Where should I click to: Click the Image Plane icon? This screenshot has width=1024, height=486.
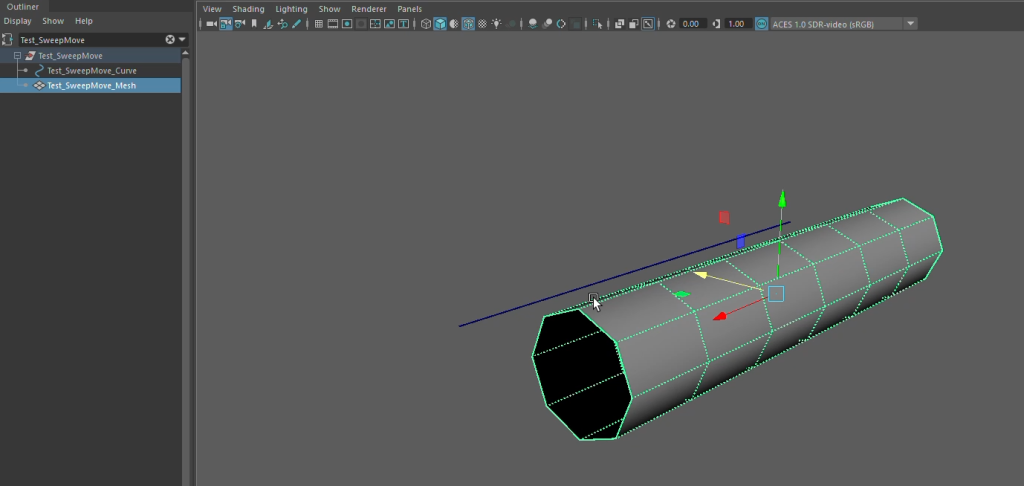pos(268,23)
